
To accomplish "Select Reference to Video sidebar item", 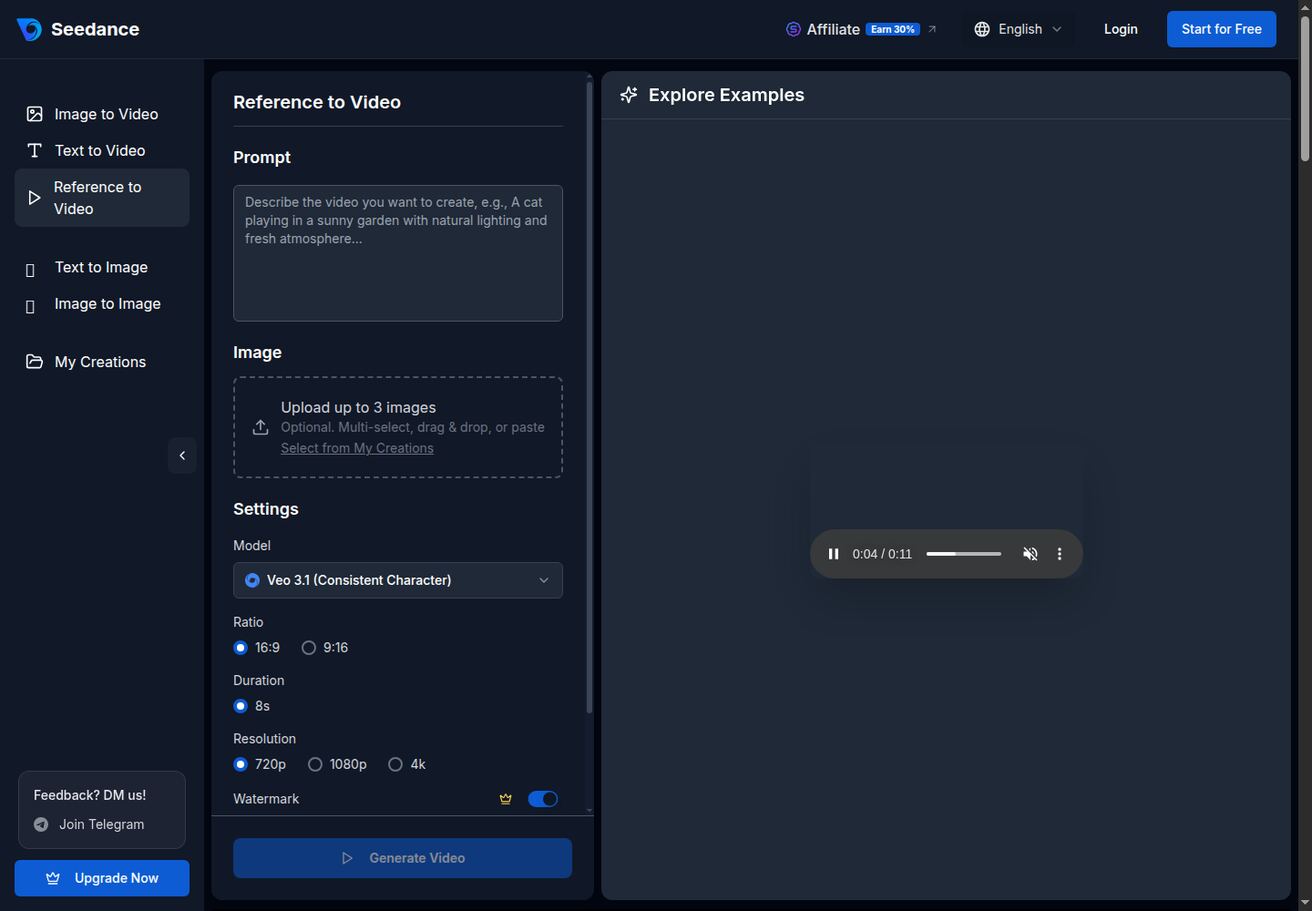I will (101, 198).
